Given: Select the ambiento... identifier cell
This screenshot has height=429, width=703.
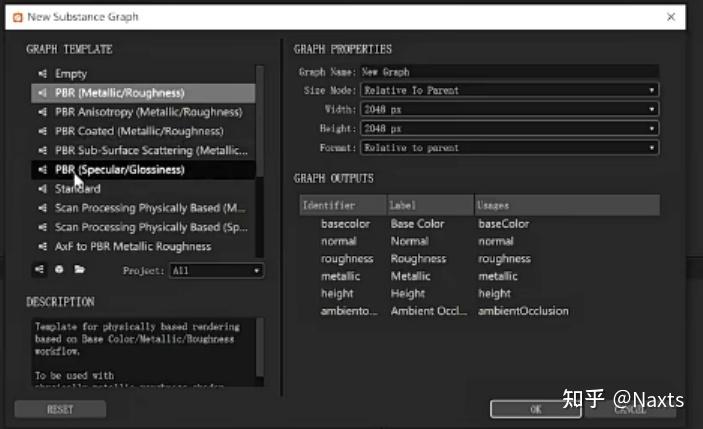Looking at the screenshot, I should click(x=349, y=311).
